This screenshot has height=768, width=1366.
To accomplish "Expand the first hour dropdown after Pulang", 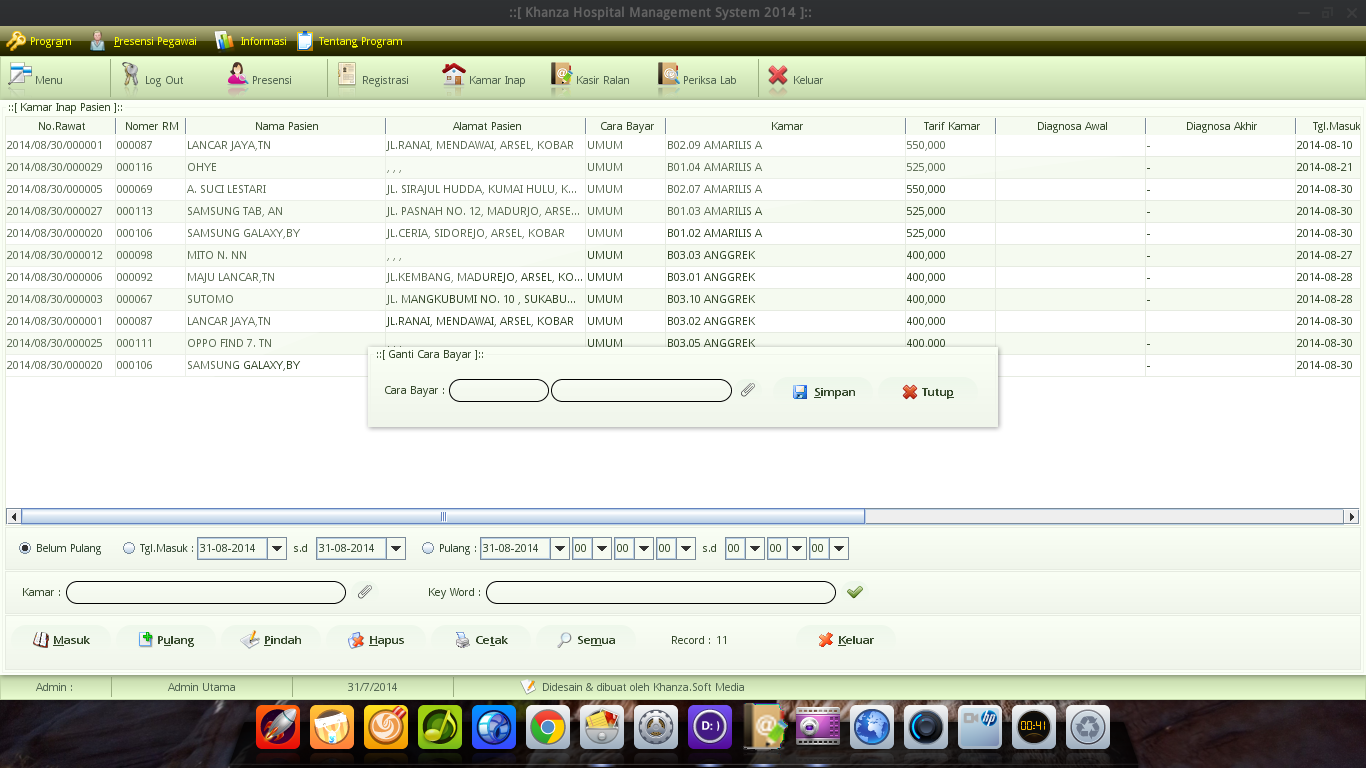I will [603, 548].
